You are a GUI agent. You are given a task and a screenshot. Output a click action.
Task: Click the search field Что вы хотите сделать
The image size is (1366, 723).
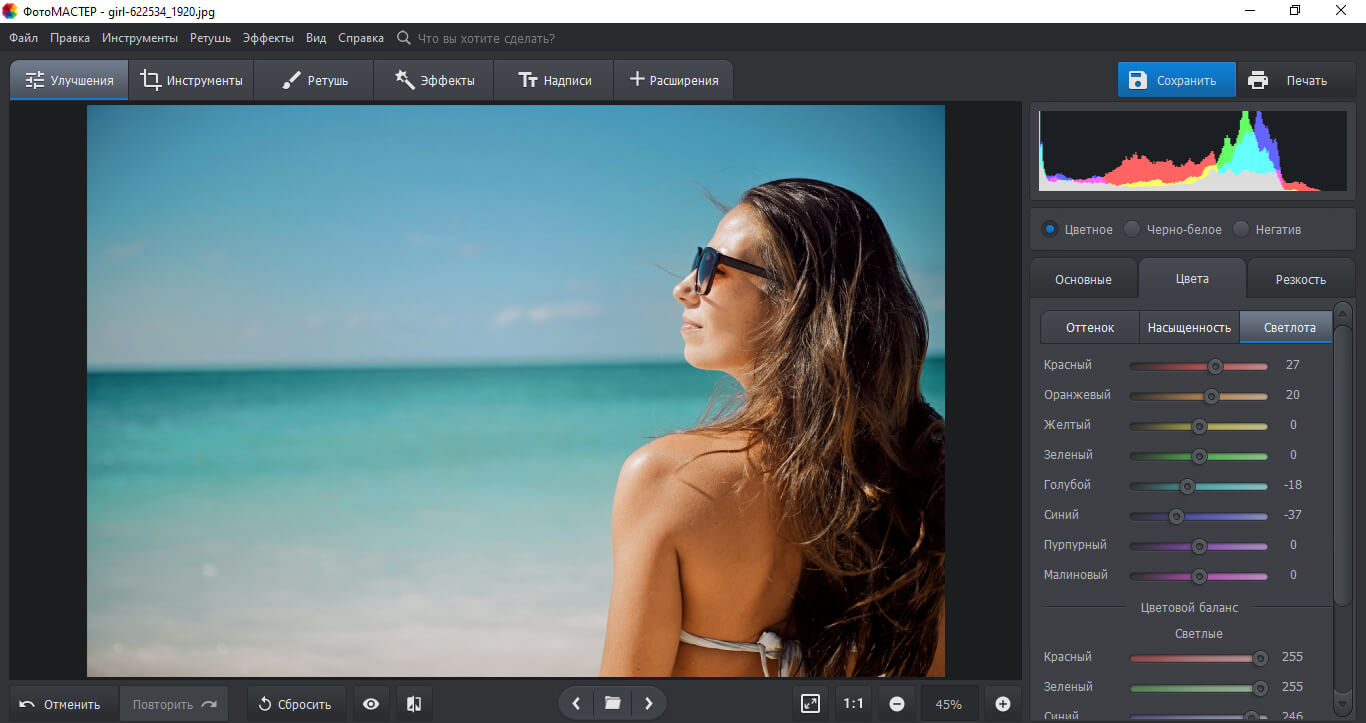click(485, 38)
